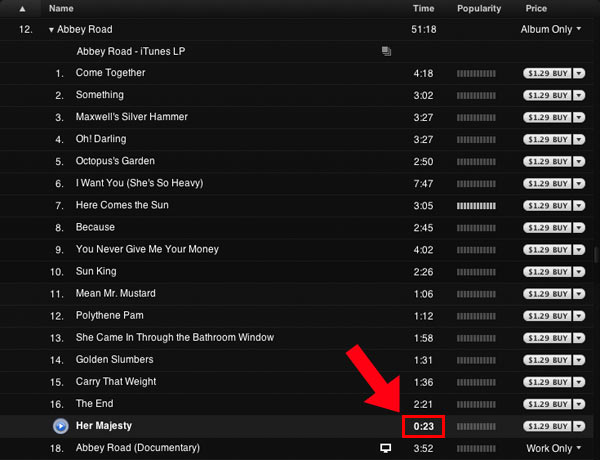Click the sort arrow in the first column header

point(23,8)
